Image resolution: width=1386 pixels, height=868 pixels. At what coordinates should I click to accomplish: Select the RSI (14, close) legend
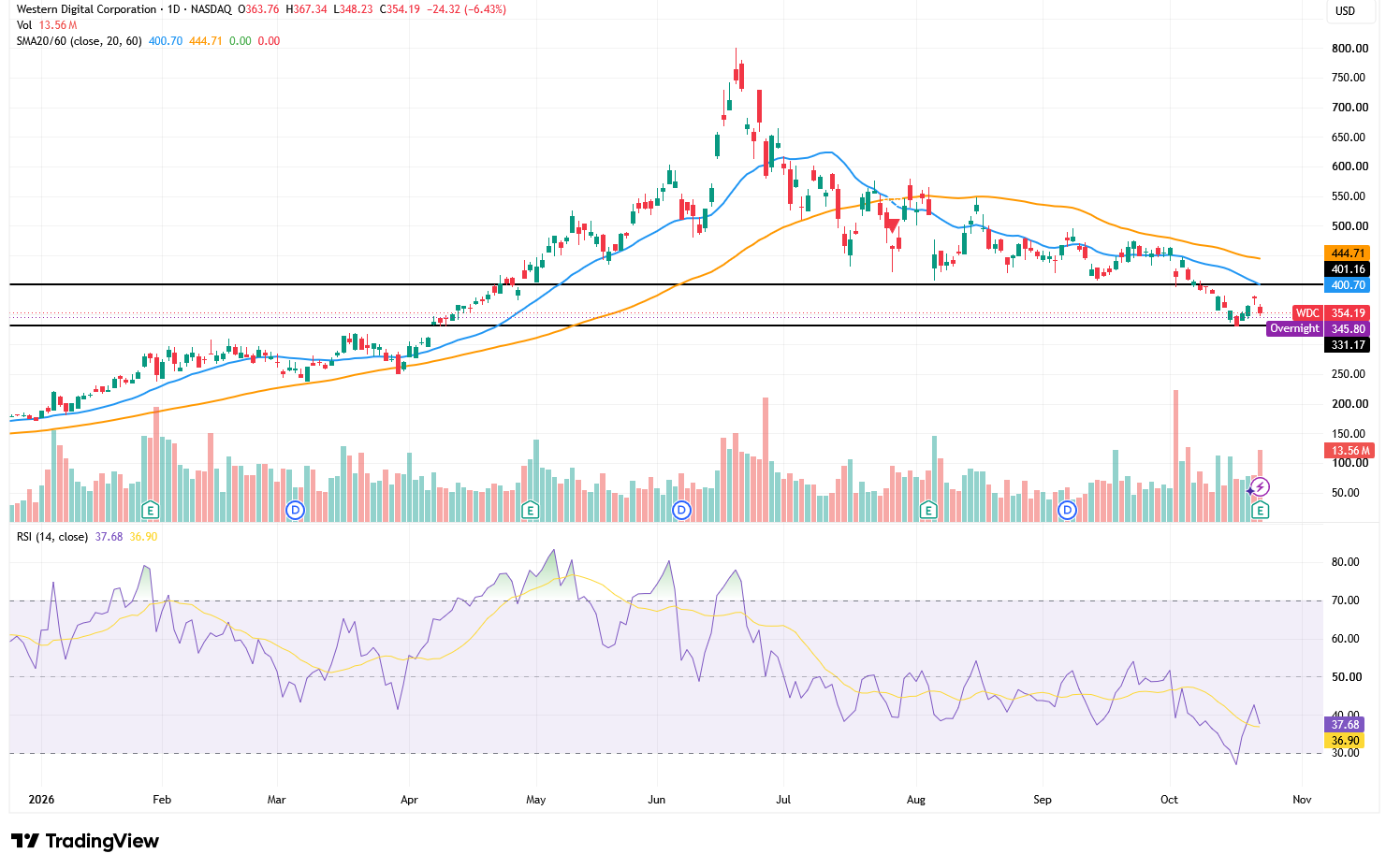tap(52, 537)
